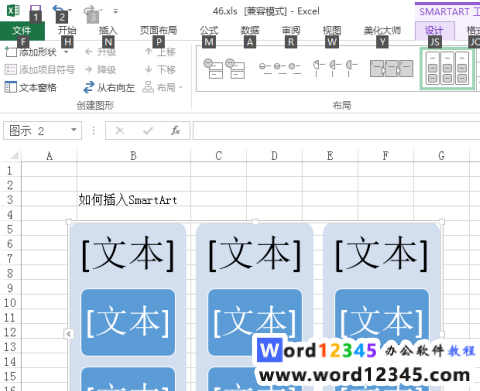480x391 pixels.
Task: Click the first column's top [文本] heading
Action: point(128,253)
